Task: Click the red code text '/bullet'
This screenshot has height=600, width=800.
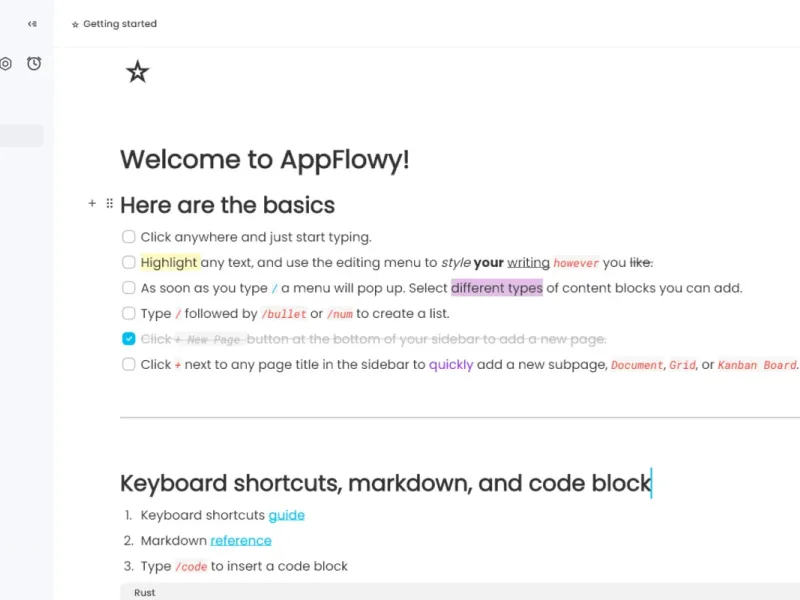Action: coord(284,314)
